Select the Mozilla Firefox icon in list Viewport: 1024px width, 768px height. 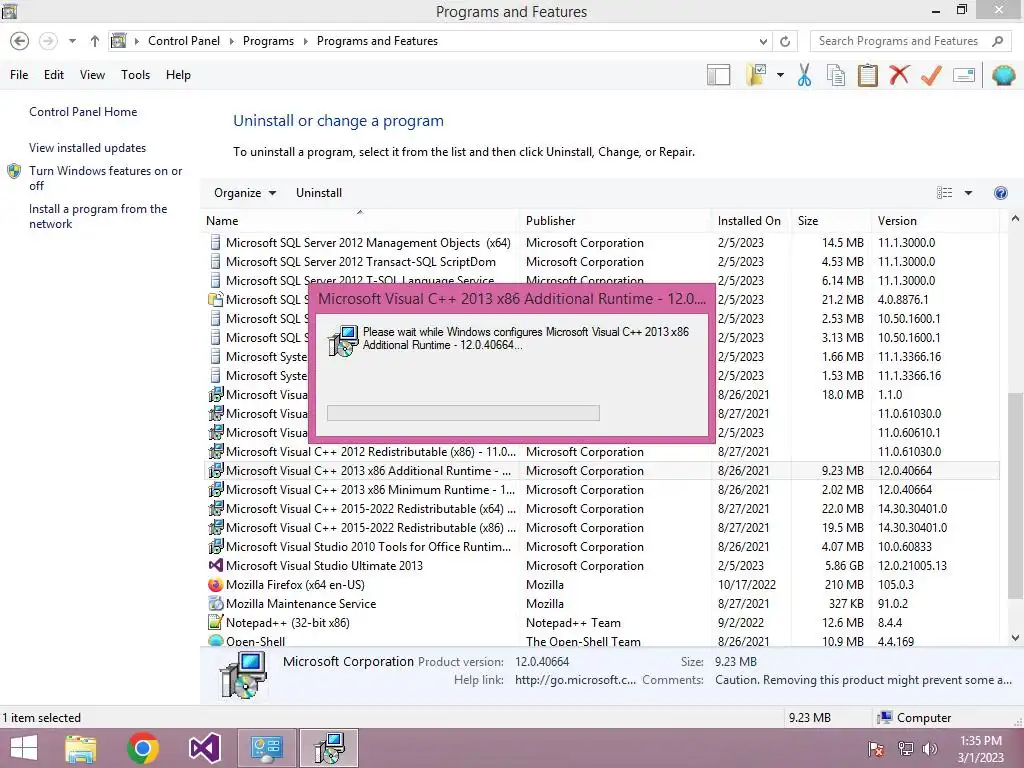pyautogui.click(x=215, y=584)
